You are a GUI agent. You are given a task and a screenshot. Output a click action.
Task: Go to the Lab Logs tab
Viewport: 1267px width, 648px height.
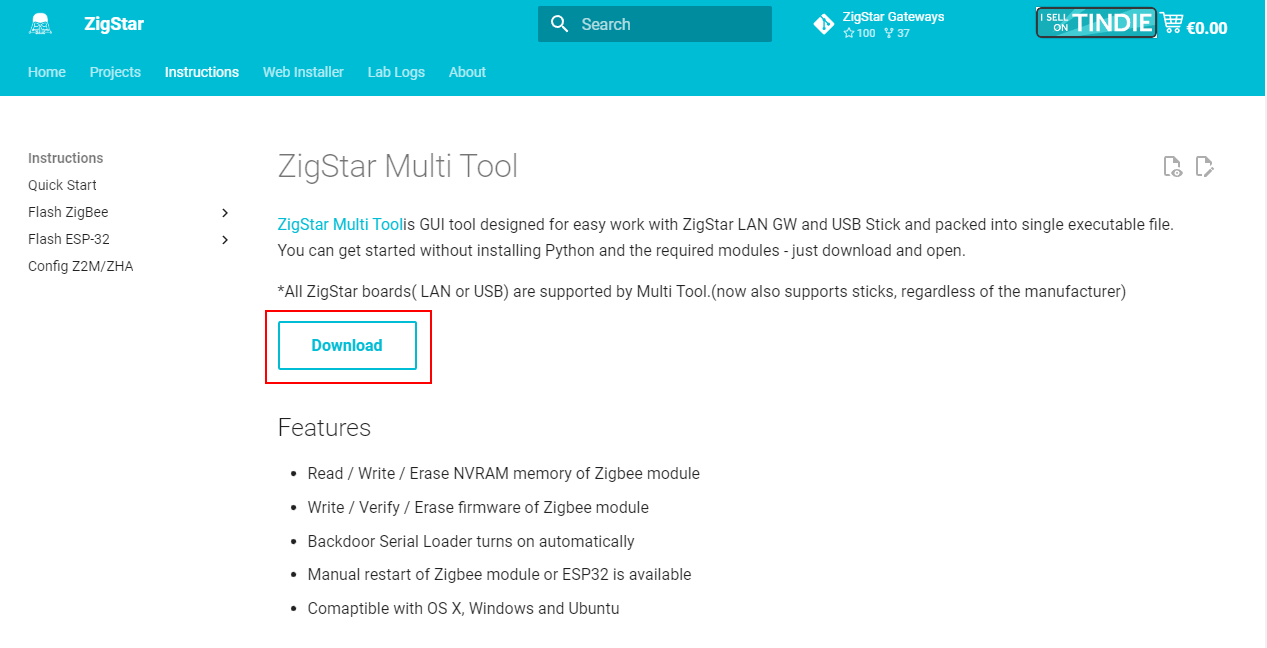click(396, 72)
